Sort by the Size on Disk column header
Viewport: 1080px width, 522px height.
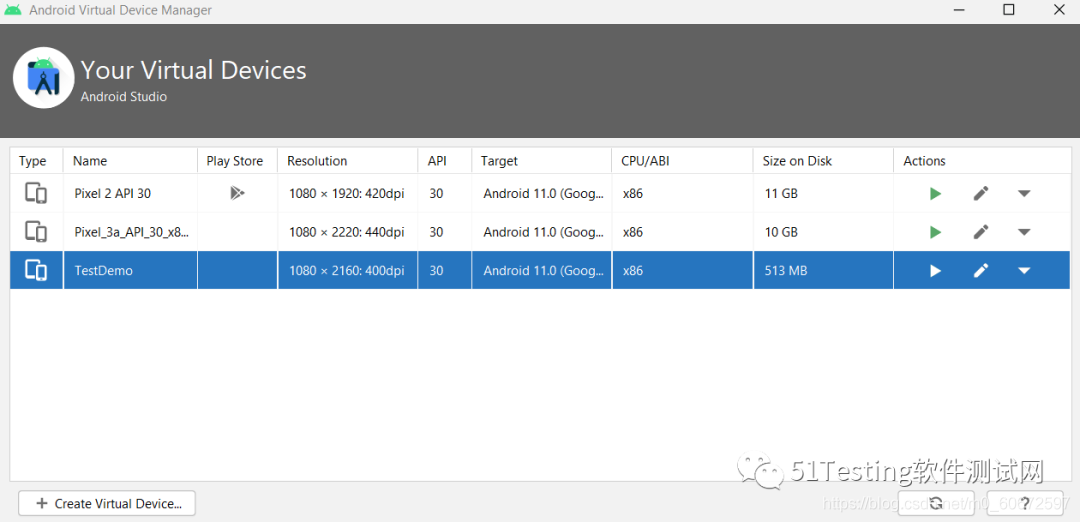pos(823,161)
